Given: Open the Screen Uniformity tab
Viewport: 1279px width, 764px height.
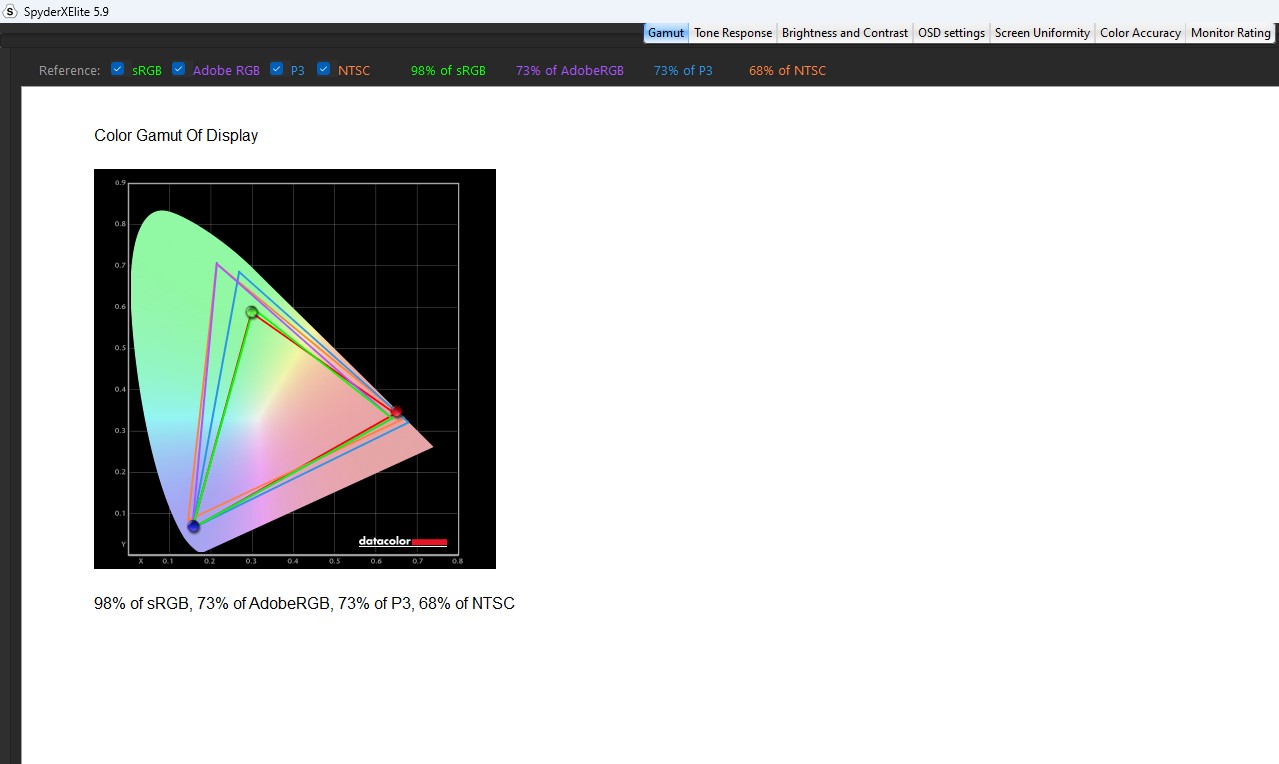Looking at the screenshot, I should tap(1042, 33).
